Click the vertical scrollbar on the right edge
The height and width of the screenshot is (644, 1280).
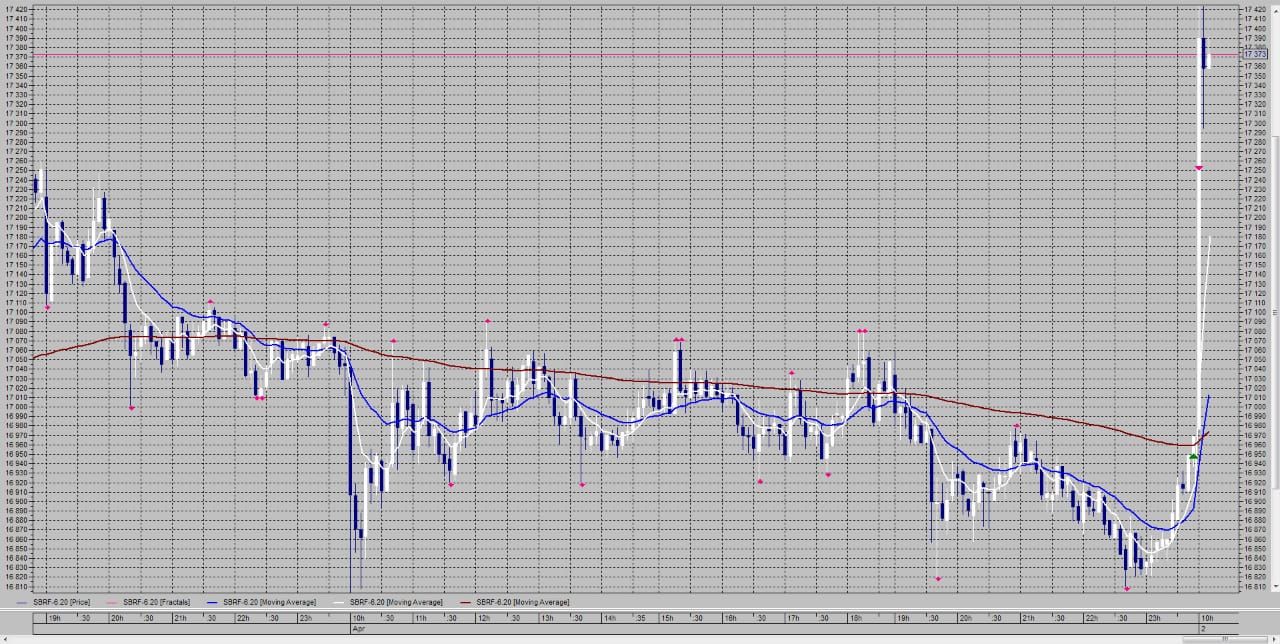(1275, 300)
